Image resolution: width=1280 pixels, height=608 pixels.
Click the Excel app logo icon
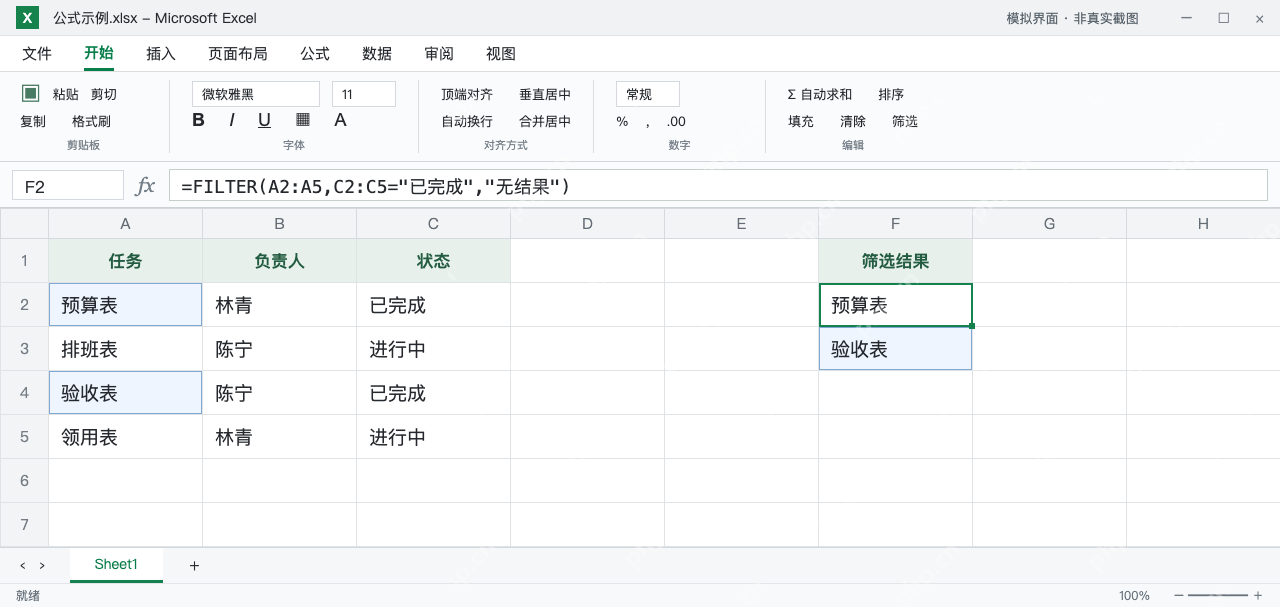tap(28, 18)
